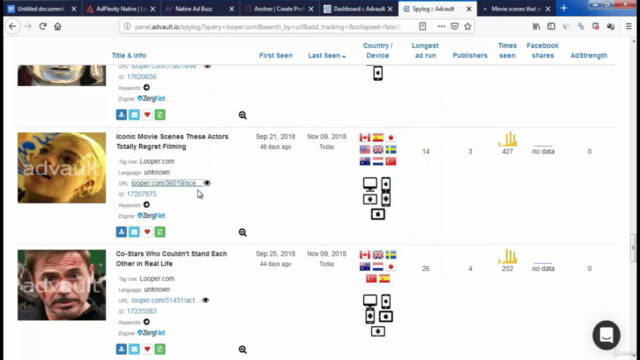The height and width of the screenshot is (360, 640).
Task: Open ad ID 17620656 link
Action: (142, 77)
